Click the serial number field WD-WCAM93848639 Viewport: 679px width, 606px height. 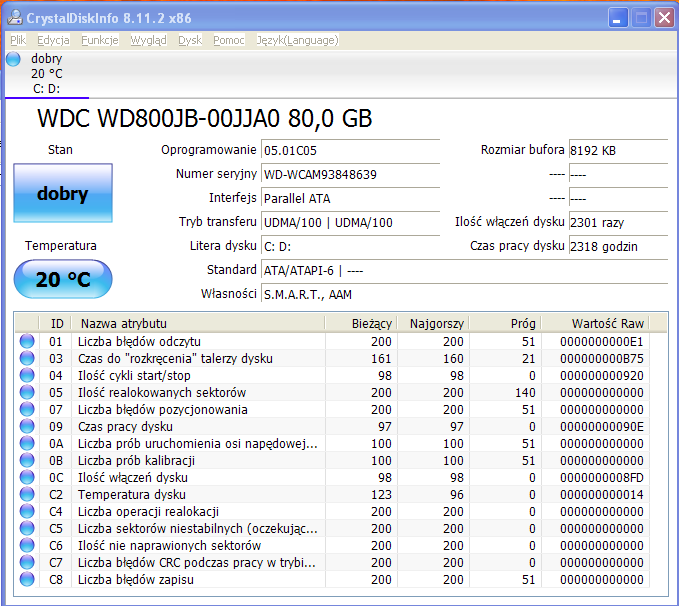point(350,175)
